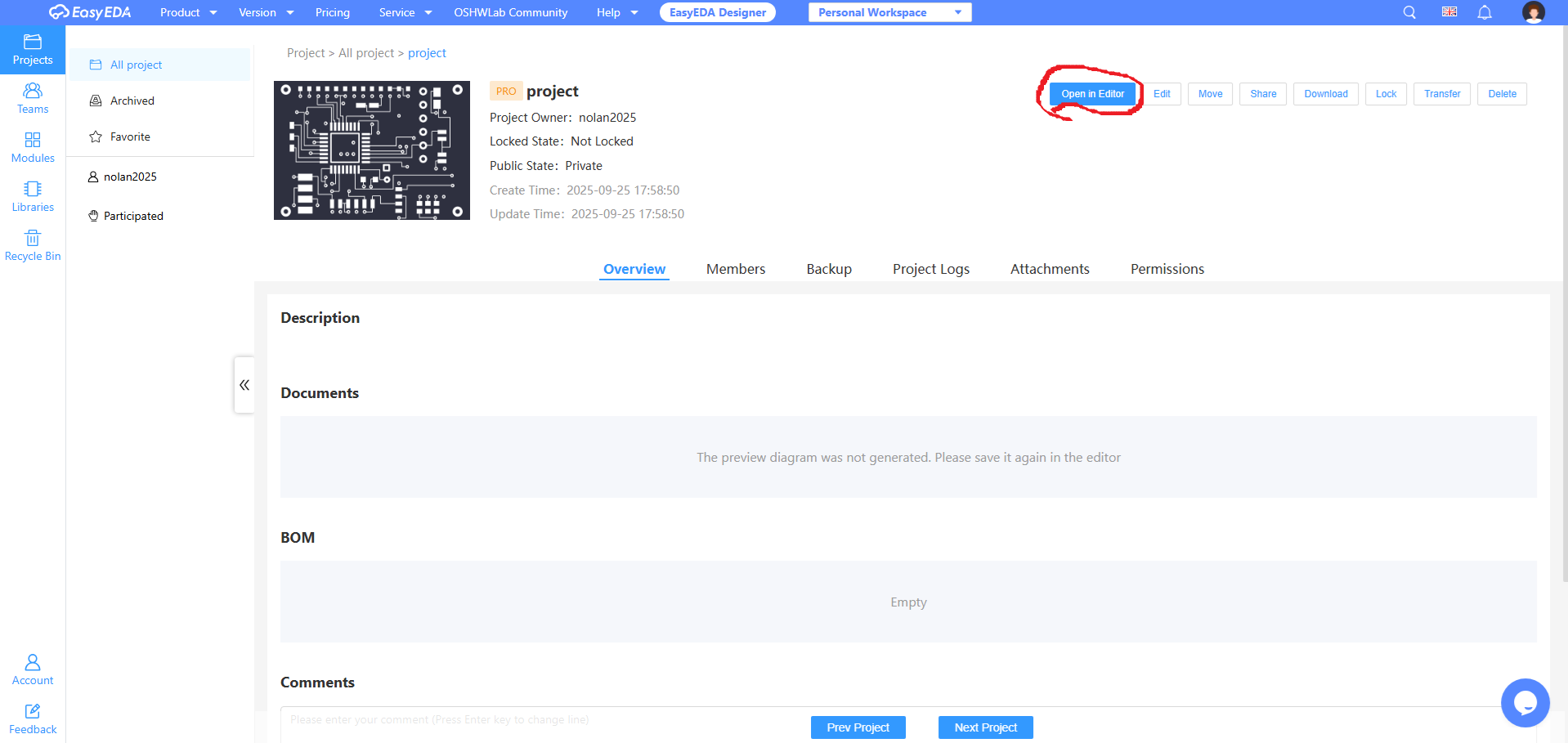The height and width of the screenshot is (743, 1568).
Task: Click the Download button
Action: coord(1325,94)
